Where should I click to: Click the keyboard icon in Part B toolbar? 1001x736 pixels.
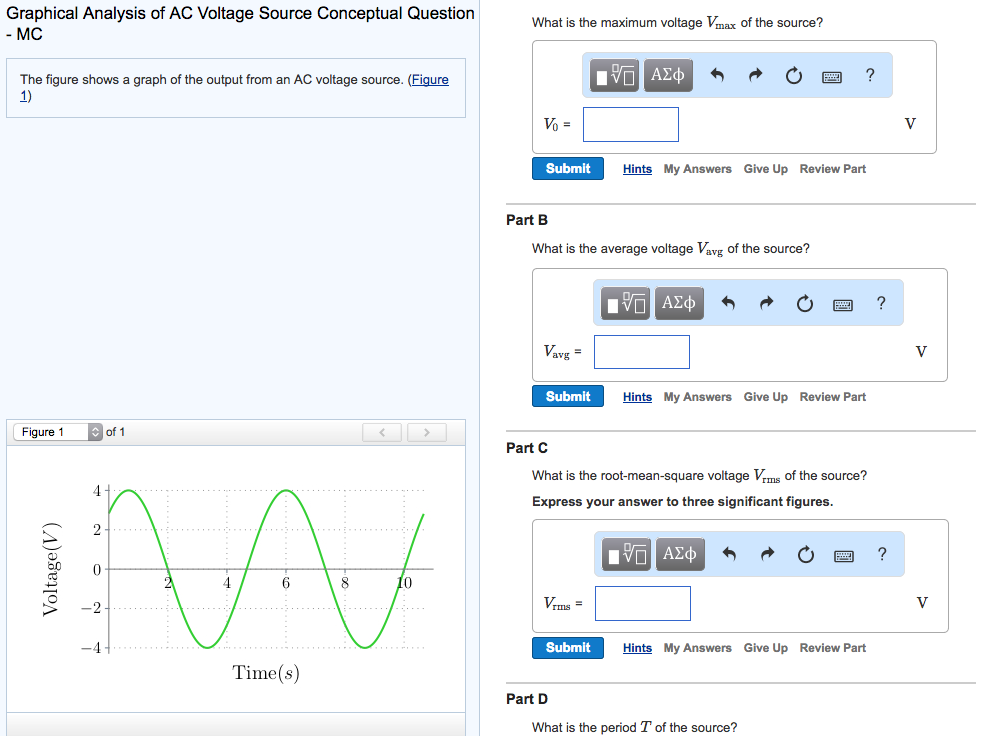pos(842,303)
